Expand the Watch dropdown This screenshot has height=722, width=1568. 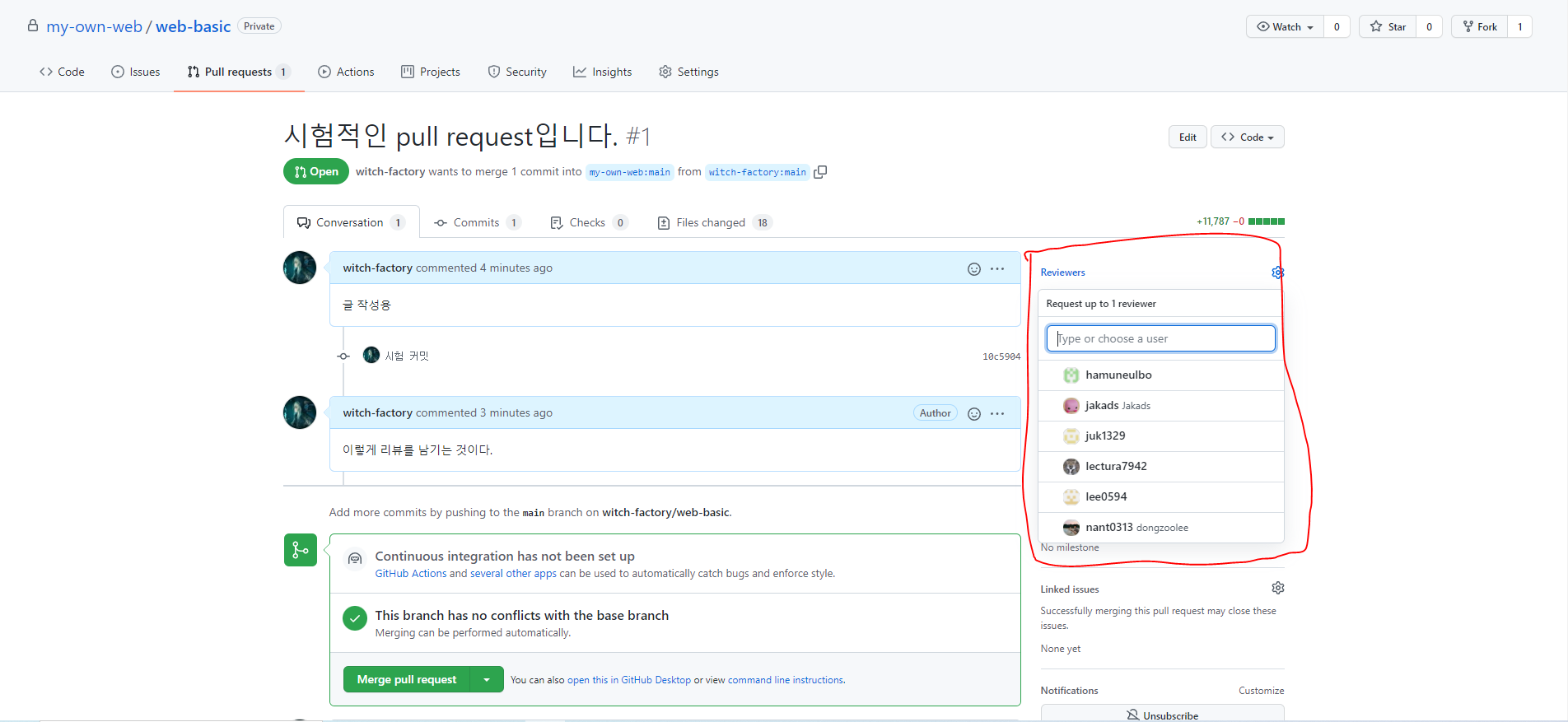[x=1285, y=27]
